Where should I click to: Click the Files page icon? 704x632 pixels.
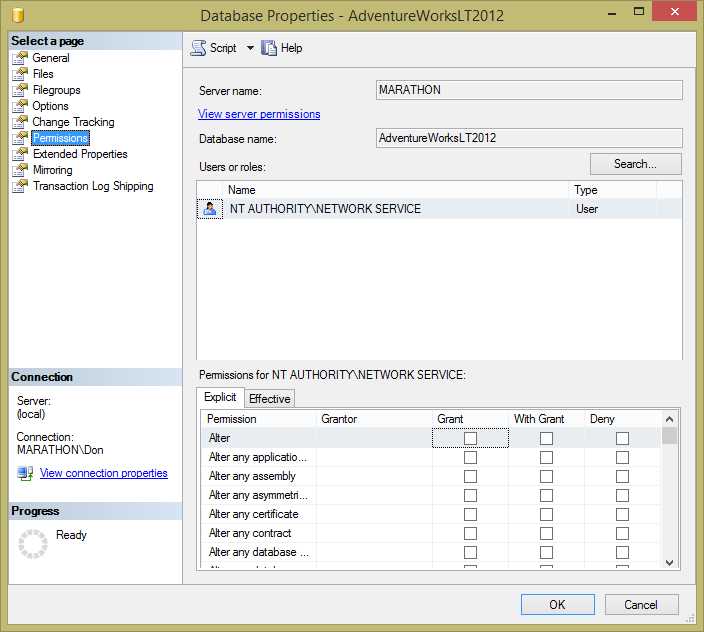click(x=20, y=74)
